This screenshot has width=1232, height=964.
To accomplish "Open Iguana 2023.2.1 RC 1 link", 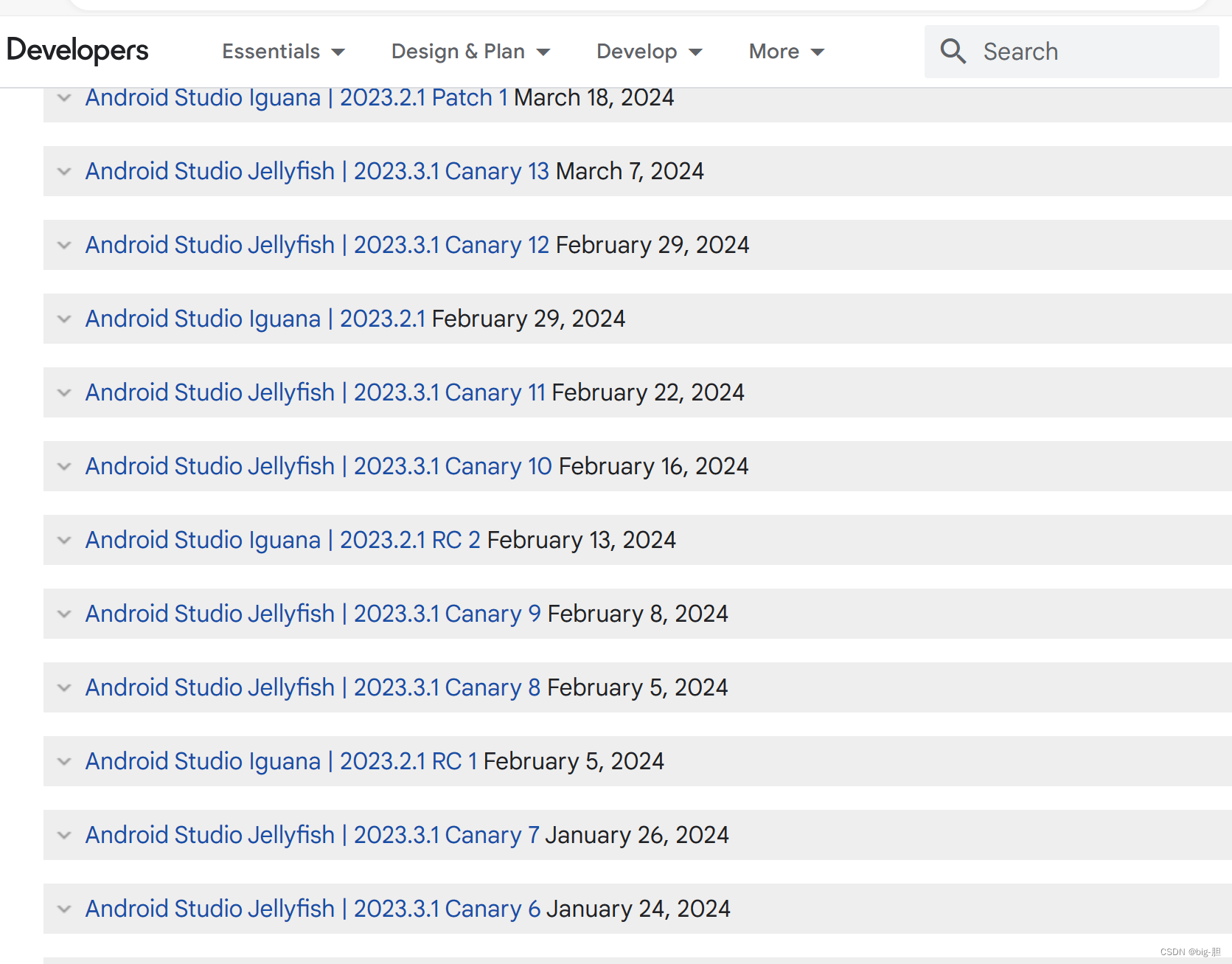I will (x=282, y=761).
